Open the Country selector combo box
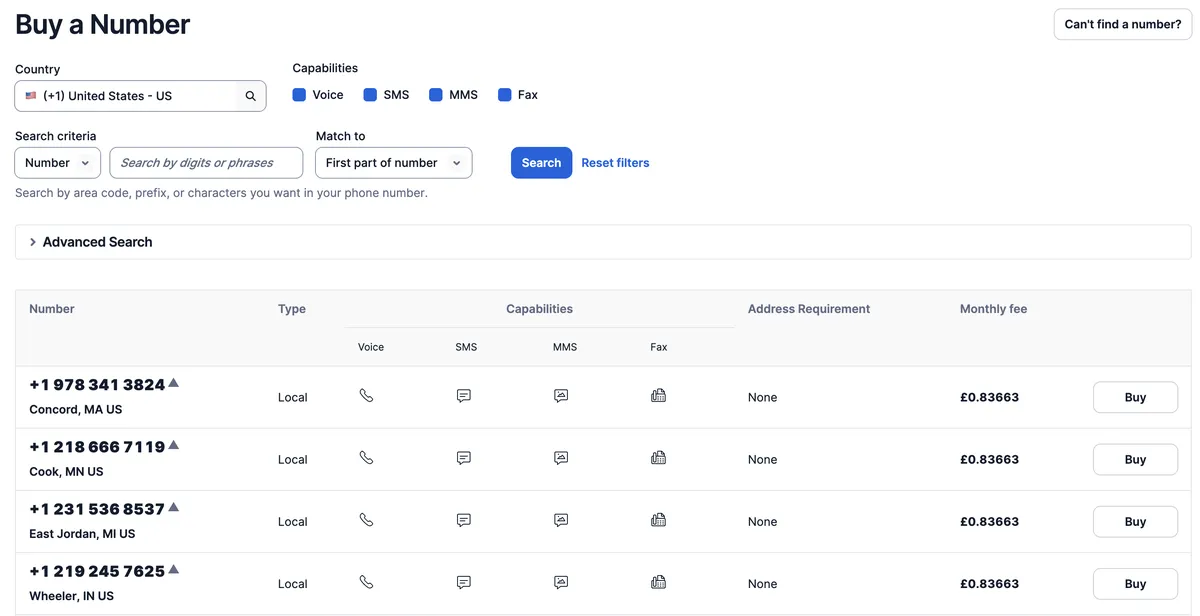Screen dimensions: 1200x616 (x=140, y=96)
